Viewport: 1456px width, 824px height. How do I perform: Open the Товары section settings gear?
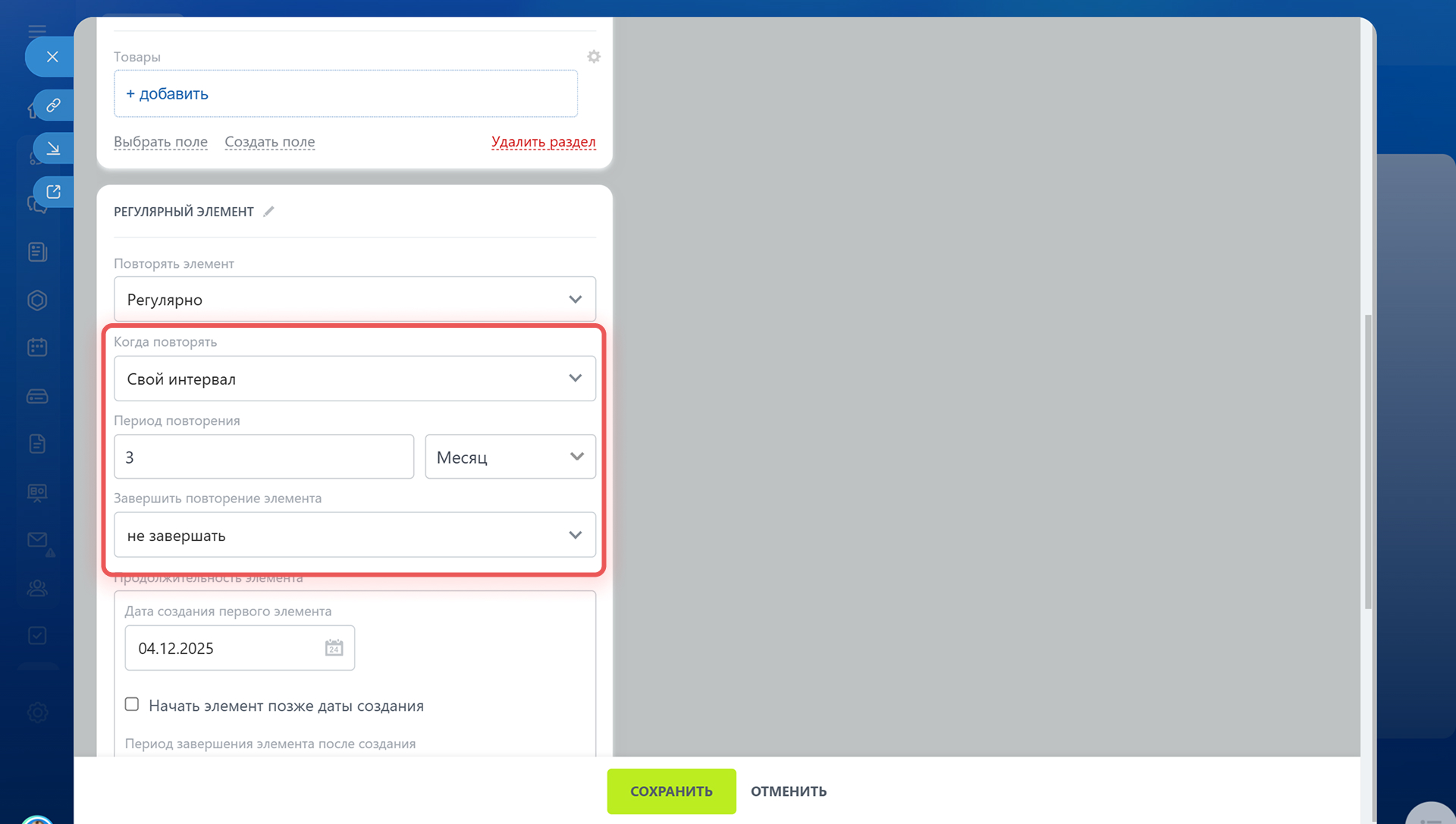pos(594,57)
